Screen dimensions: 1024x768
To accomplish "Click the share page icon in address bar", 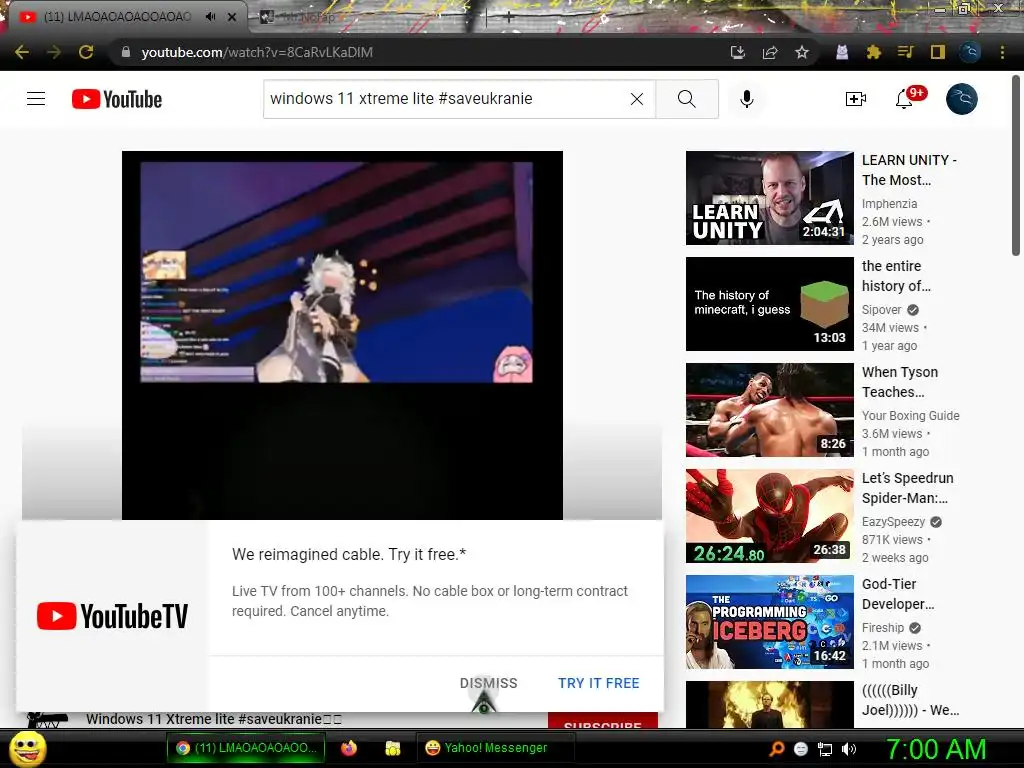I will pos(770,52).
